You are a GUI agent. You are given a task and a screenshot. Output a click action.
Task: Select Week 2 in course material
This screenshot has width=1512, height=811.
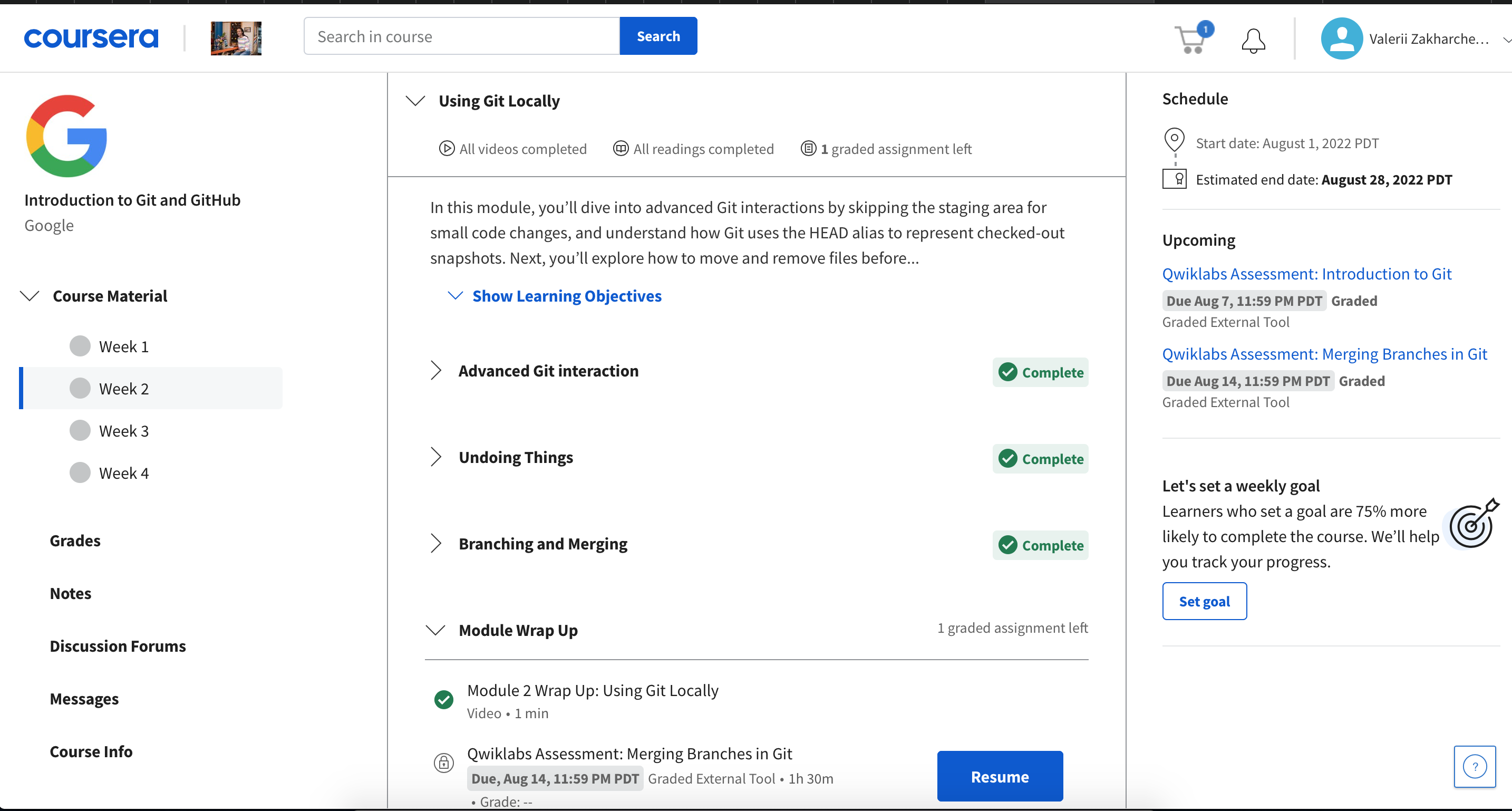click(151, 388)
